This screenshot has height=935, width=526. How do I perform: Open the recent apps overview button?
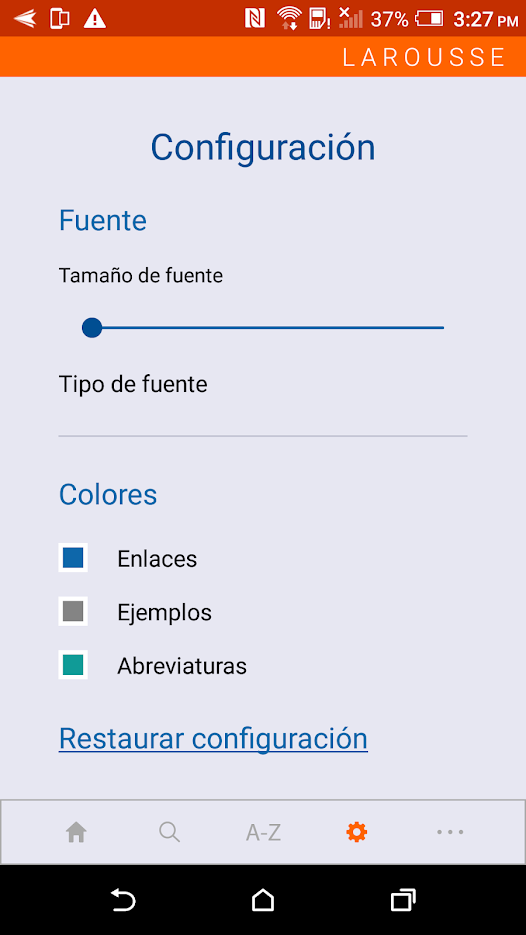403,900
